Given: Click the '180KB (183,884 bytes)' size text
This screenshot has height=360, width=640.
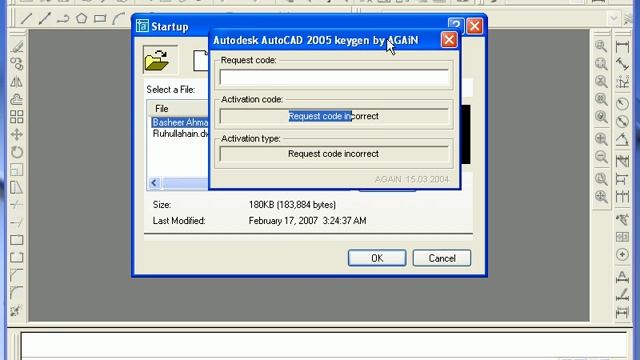Looking at the screenshot, I should pos(292,205).
